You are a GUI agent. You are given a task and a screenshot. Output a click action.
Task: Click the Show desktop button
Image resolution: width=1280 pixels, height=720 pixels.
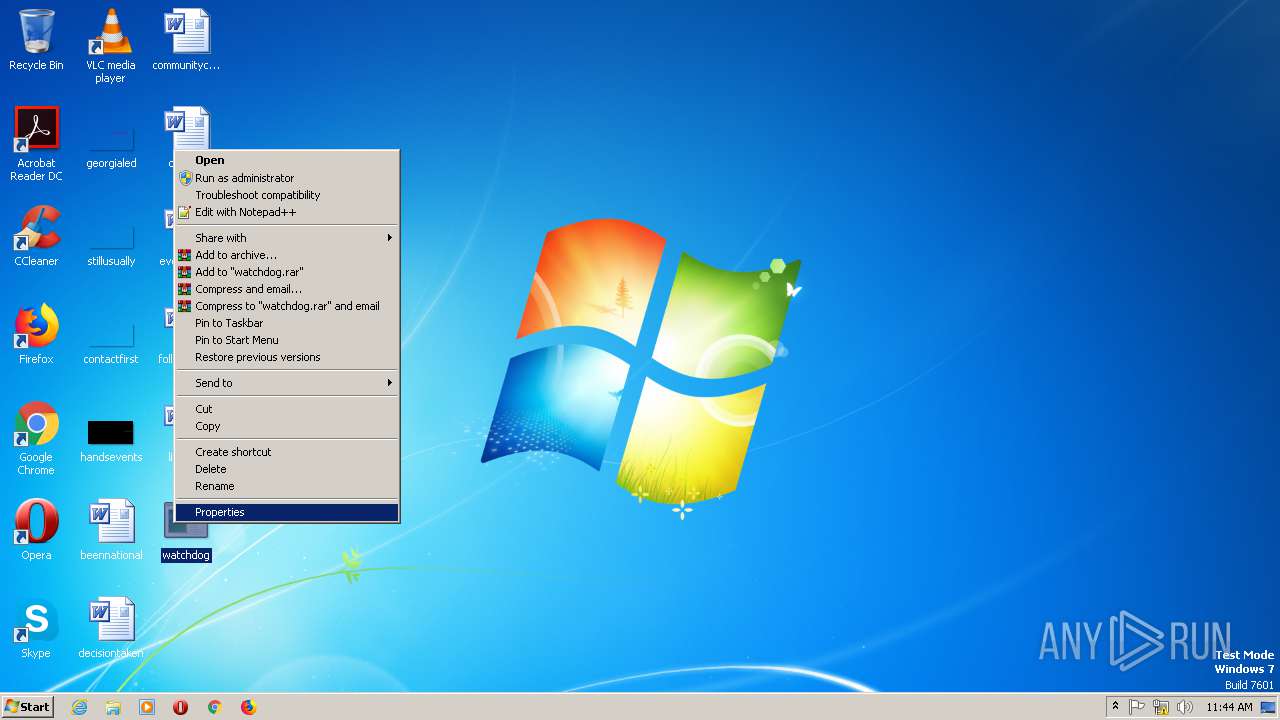1269,707
